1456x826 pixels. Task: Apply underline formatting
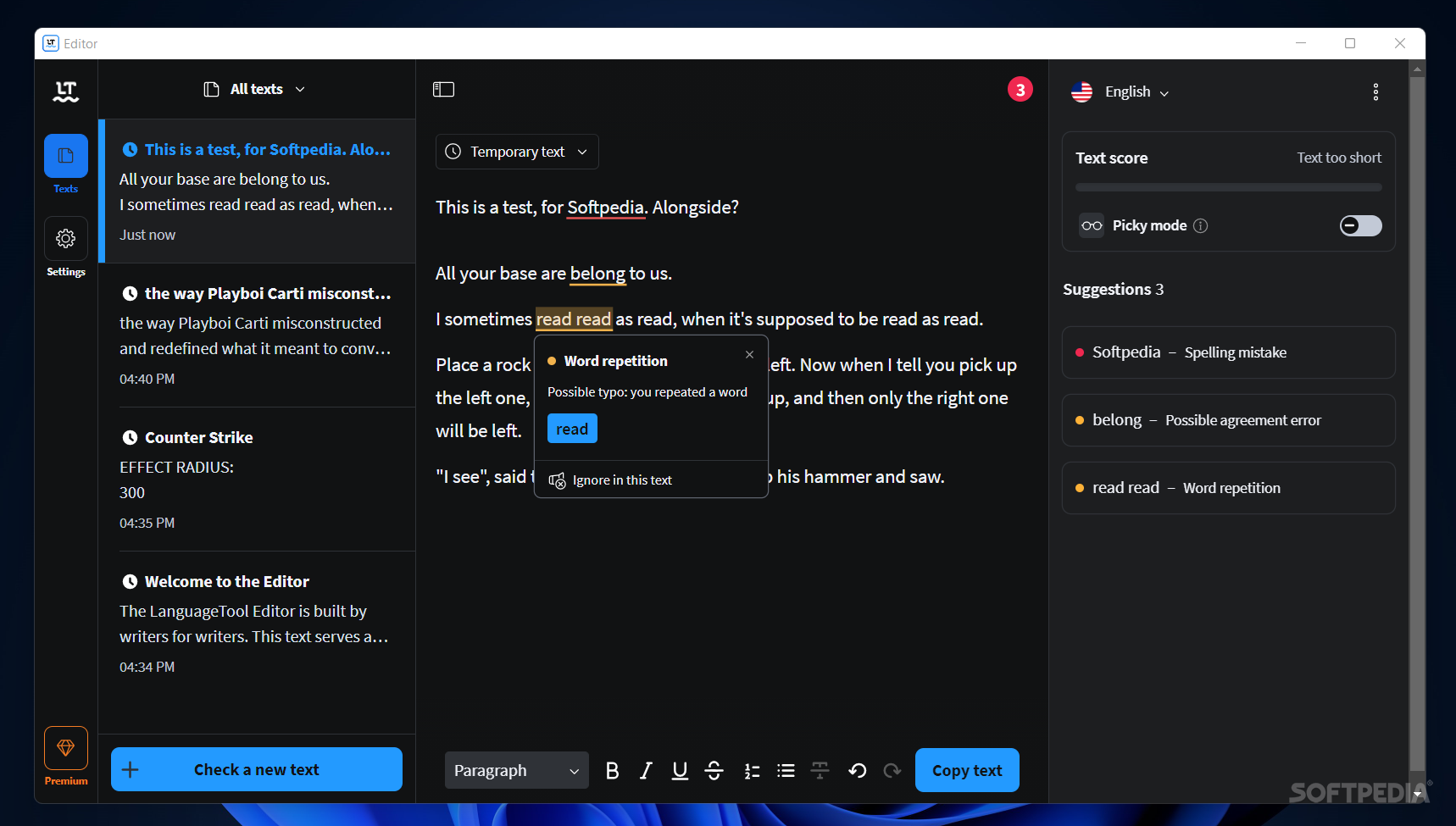pyautogui.click(x=680, y=770)
